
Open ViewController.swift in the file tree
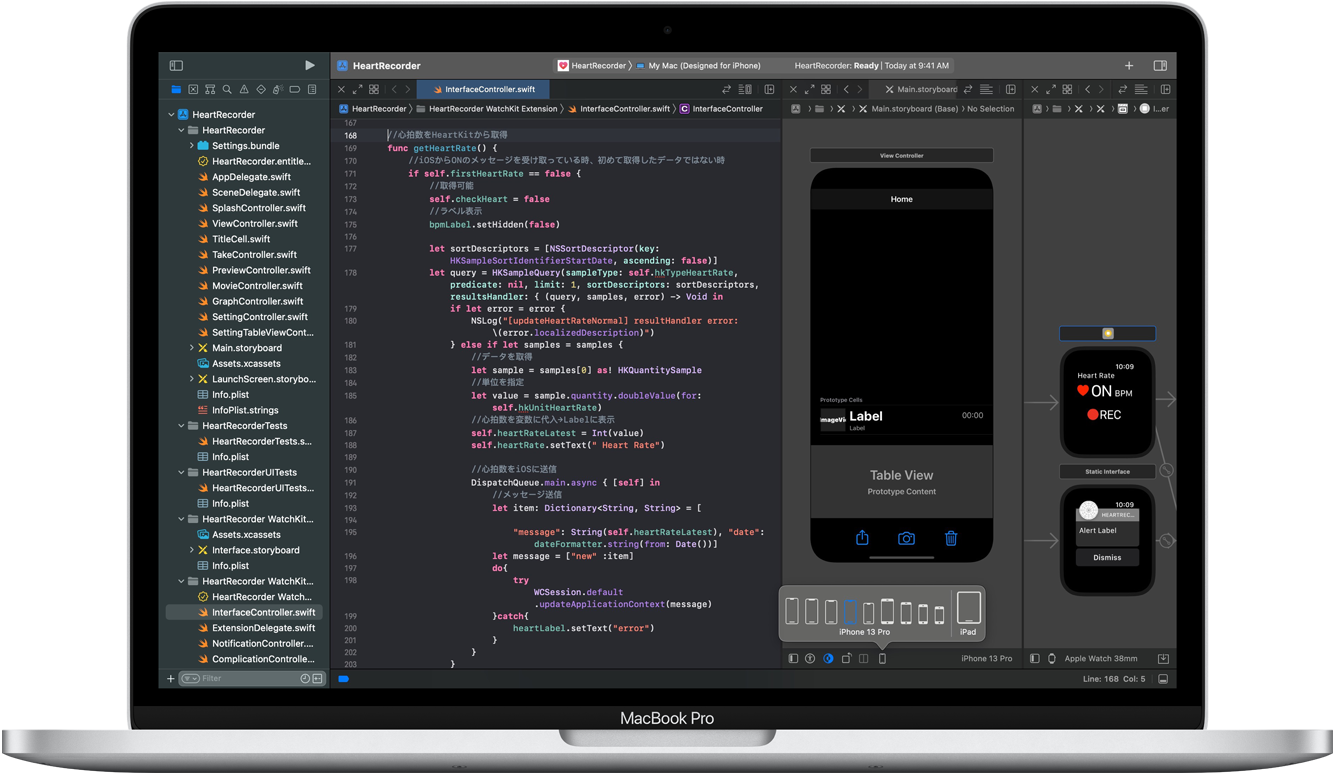tap(254, 224)
